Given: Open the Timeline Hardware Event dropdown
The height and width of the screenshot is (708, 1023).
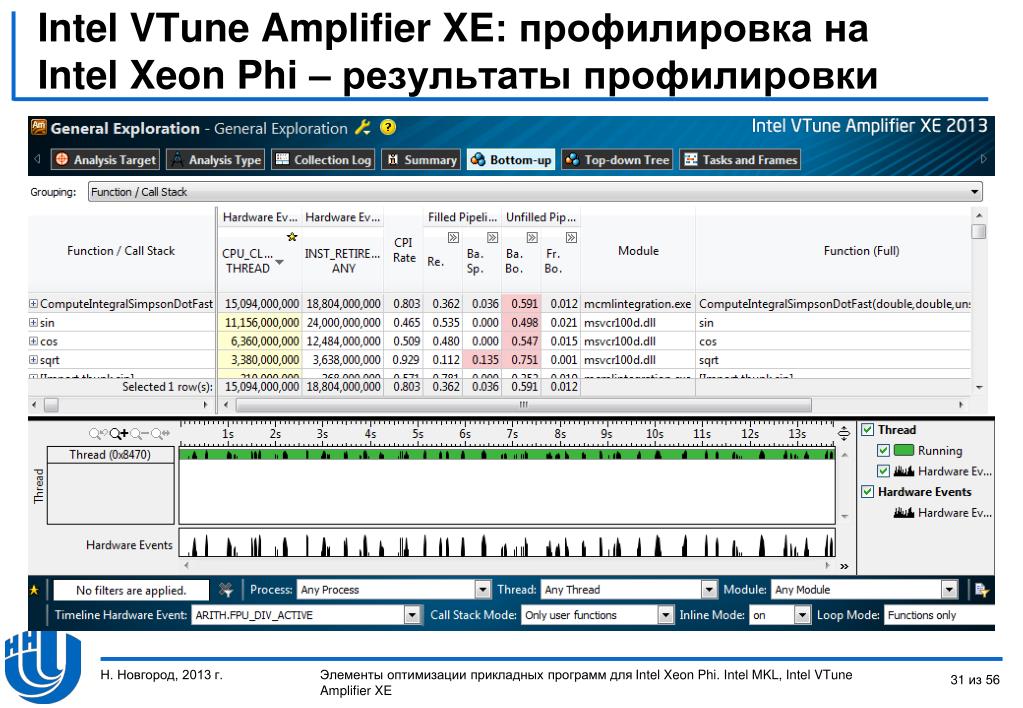Looking at the screenshot, I should point(305,615).
